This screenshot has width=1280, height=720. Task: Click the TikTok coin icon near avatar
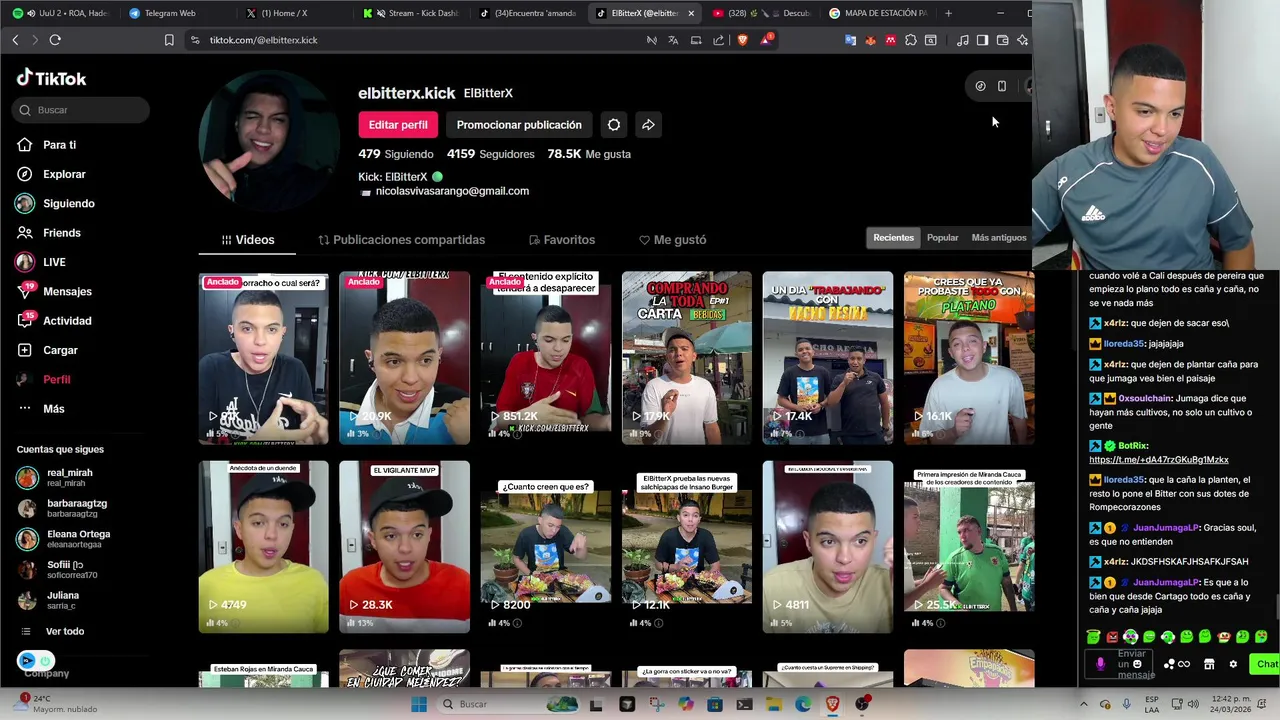(980, 86)
